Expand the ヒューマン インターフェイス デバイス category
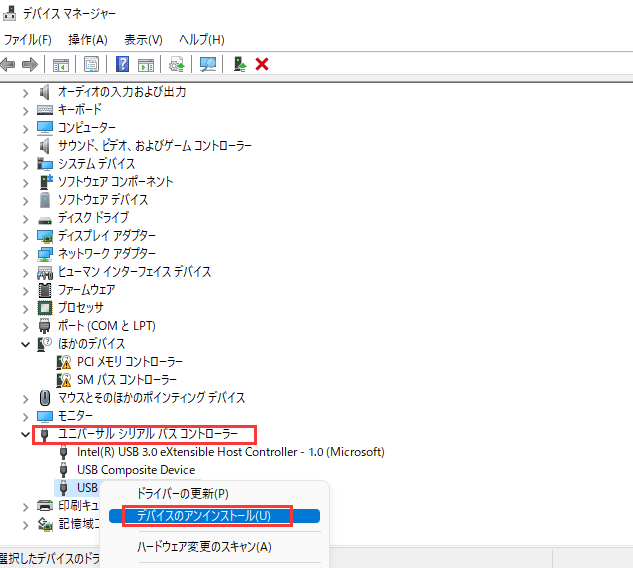Viewport: 633px width, 568px height. [x=25, y=273]
